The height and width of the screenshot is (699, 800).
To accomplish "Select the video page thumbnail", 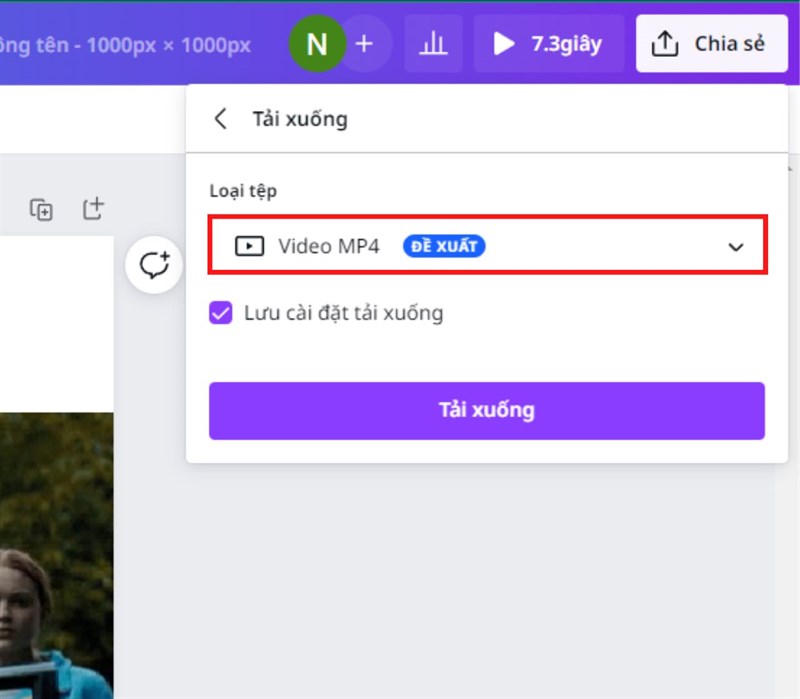I will coord(55,560).
